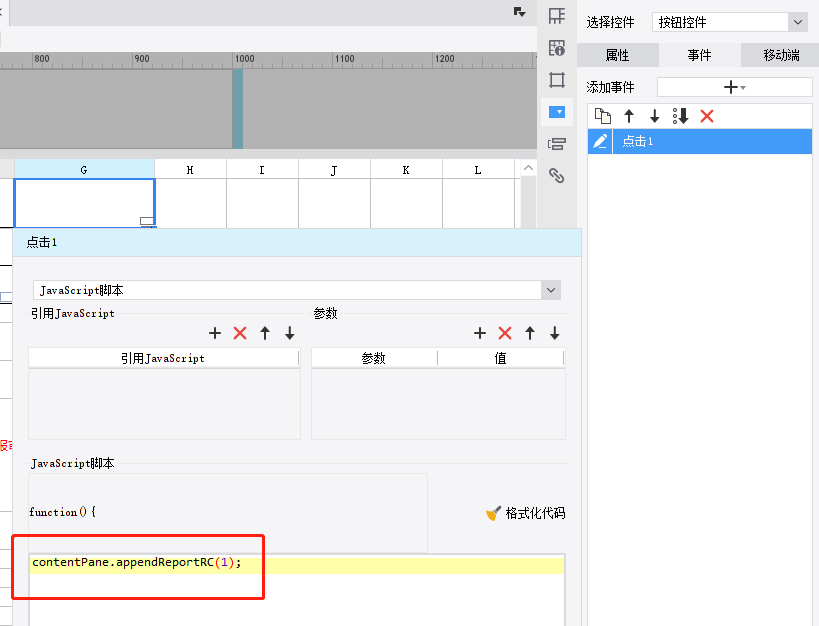Viewport: 819px width, 626px height.
Task: Edit event 点击1 via pencil icon
Action: [600, 141]
